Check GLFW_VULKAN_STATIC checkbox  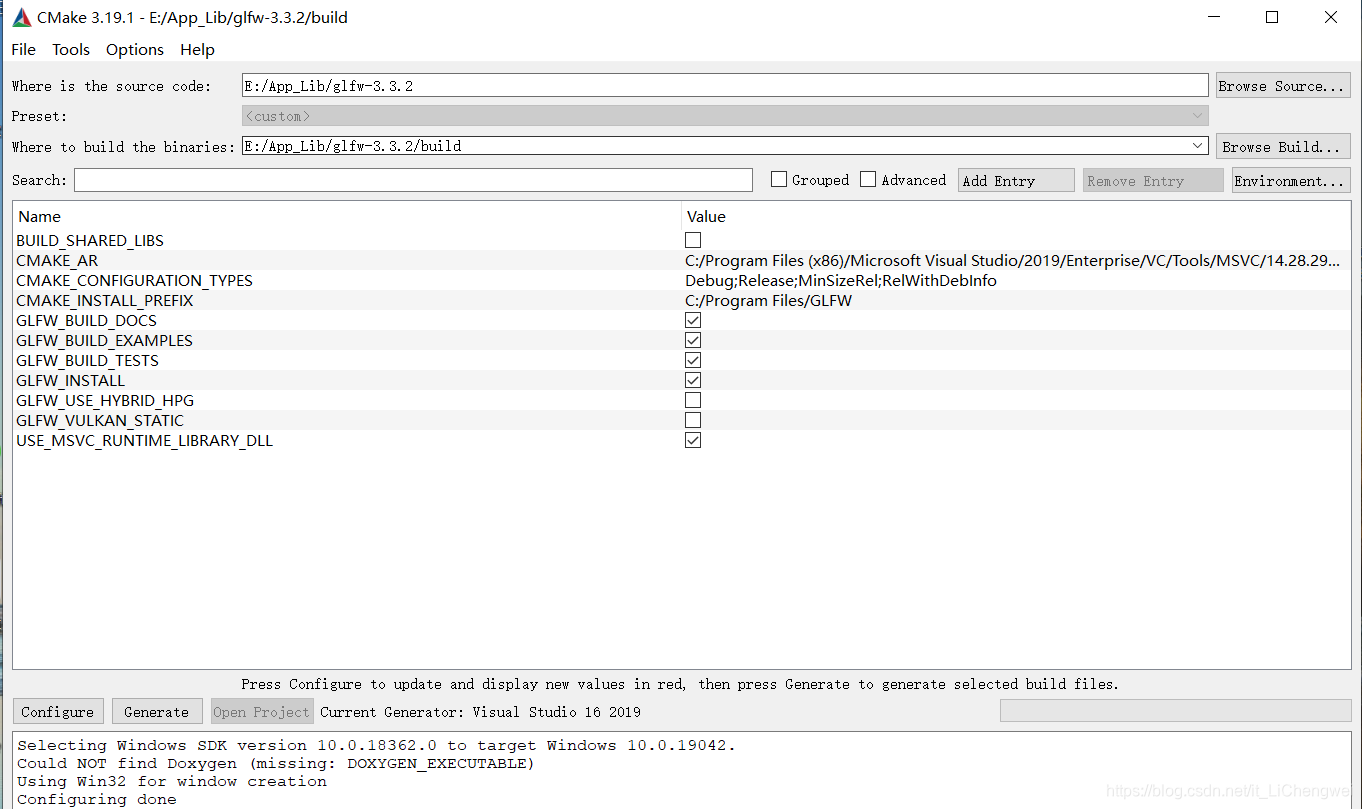click(x=693, y=420)
